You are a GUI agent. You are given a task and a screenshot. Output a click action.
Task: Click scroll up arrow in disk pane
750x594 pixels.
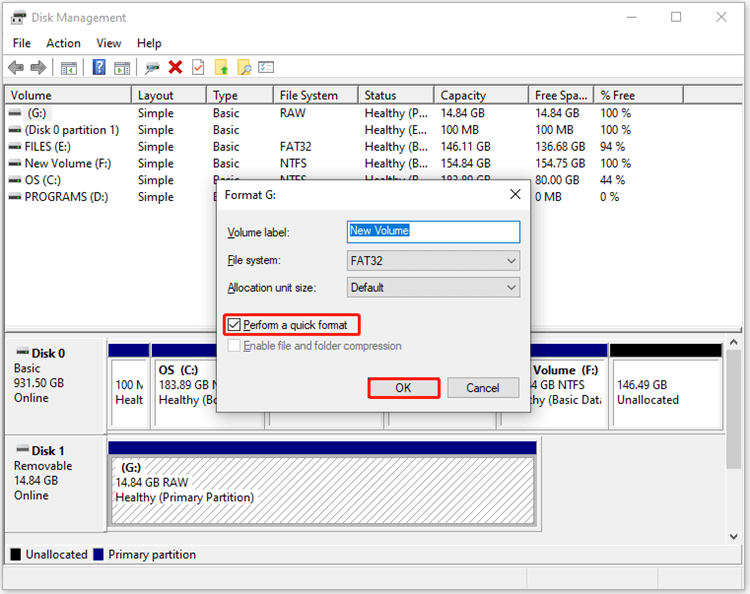coord(733,342)
